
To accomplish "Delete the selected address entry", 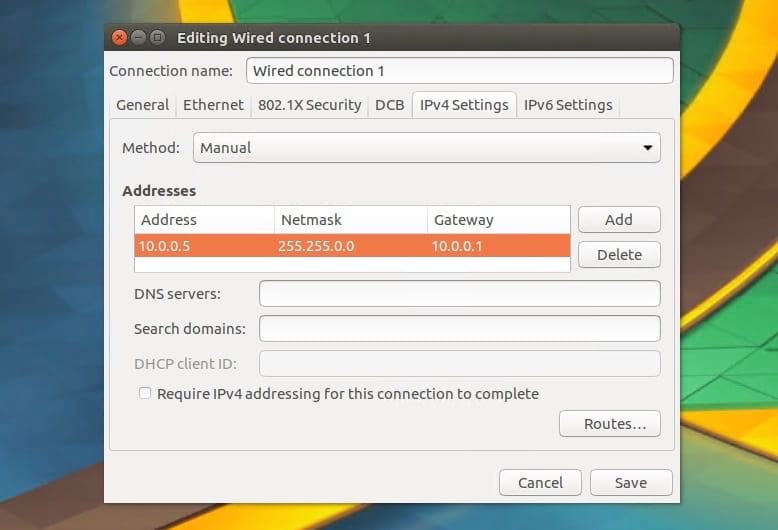I will (619, 255).
